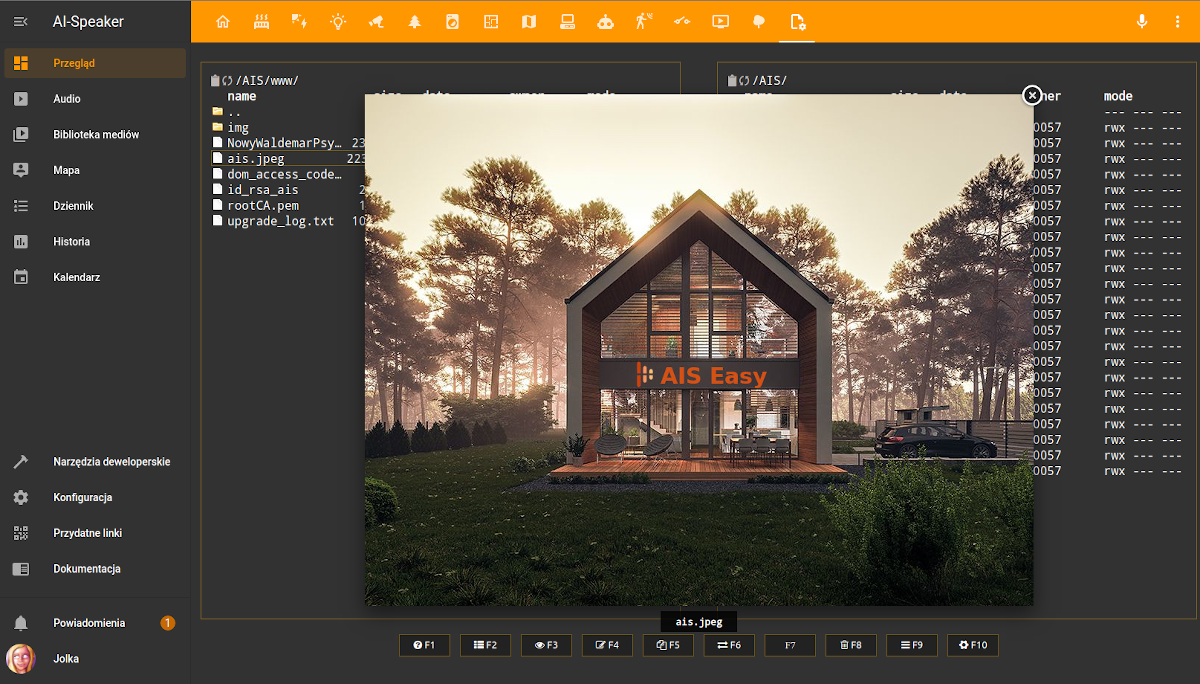Click clipboard icon of right /AIS/ panel
This screenshot has height=684, width=1200.
pyautogui.click(x=732, y=80)
